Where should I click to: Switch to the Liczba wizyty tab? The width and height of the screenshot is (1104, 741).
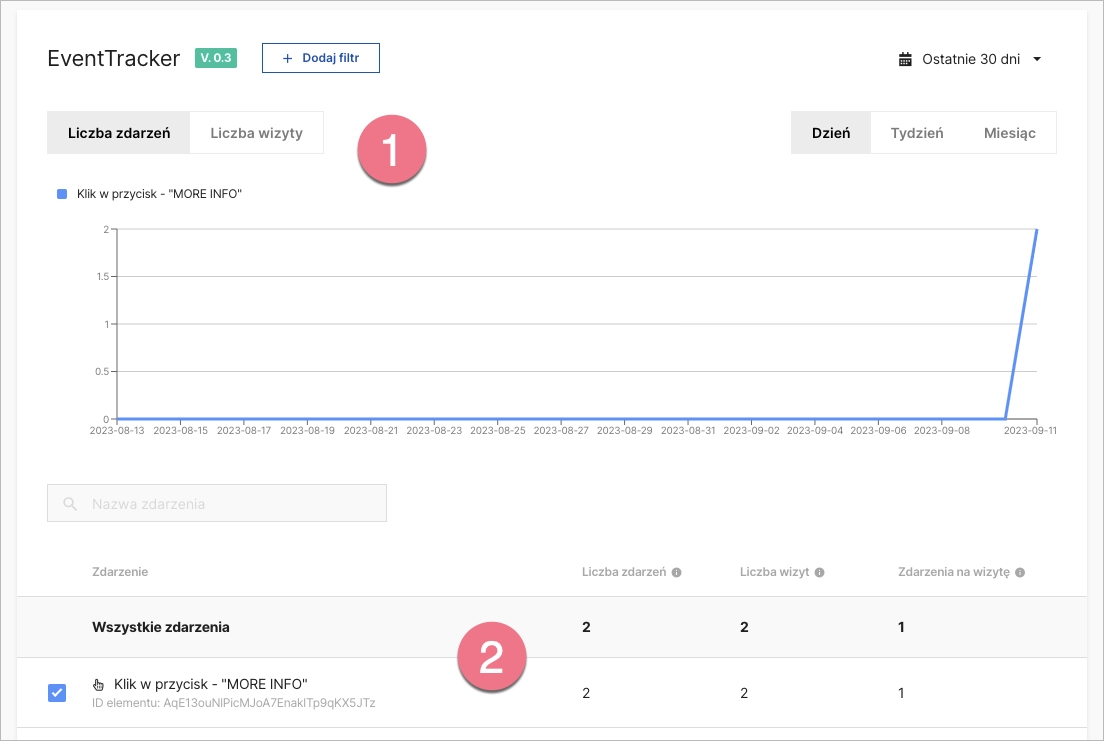[x=256, y=133]
